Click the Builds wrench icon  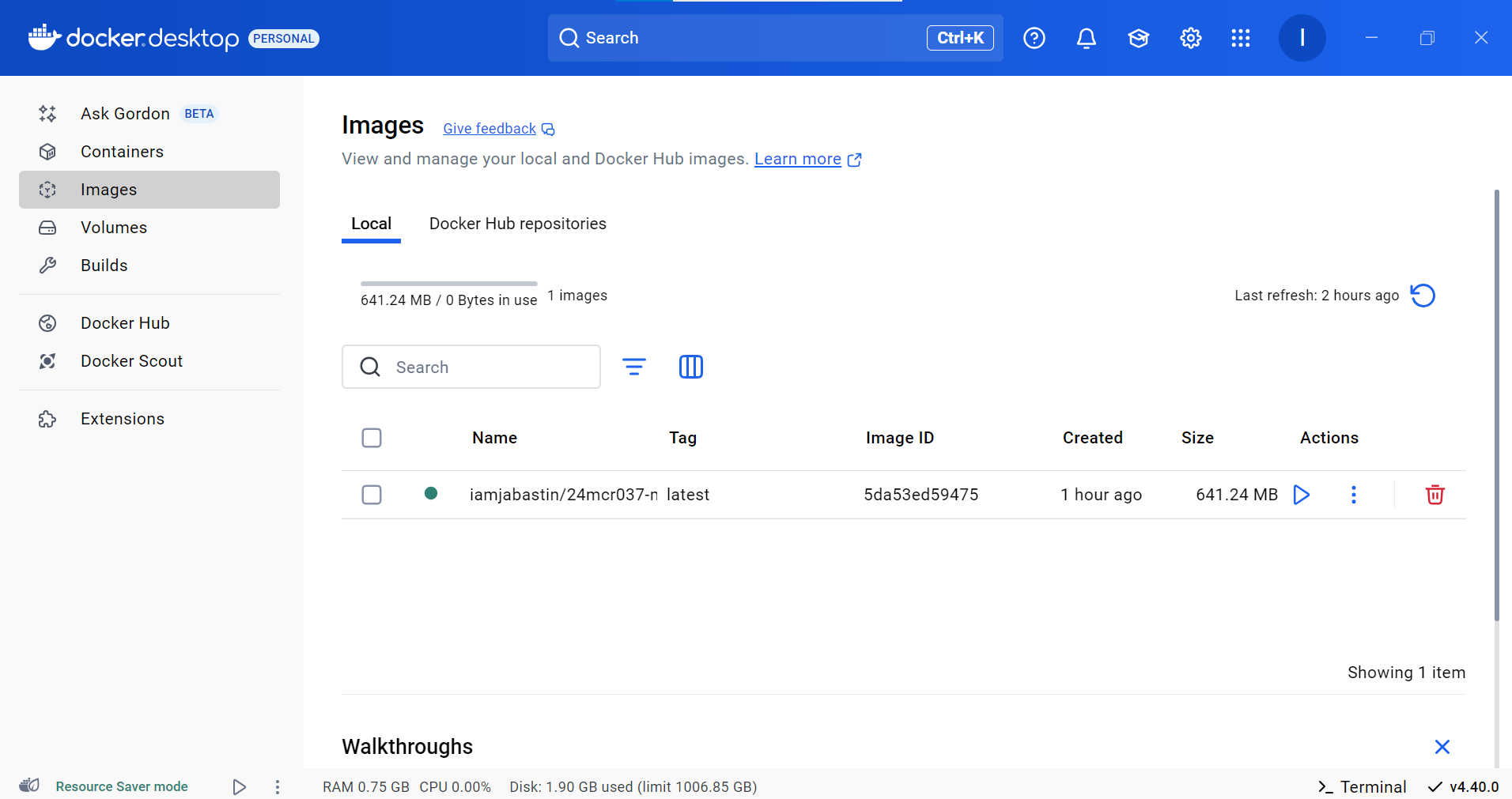click(x=47, y=266)
